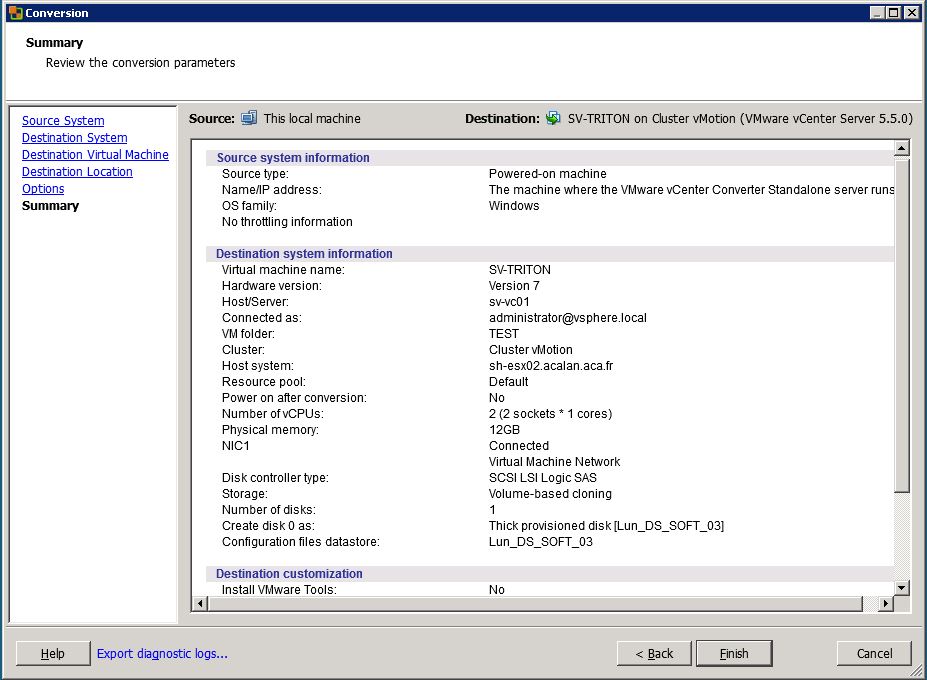927x680 pixels.
Task: Select 'administrator@vsphere.local' value
Action: click(x=568, y=318)
